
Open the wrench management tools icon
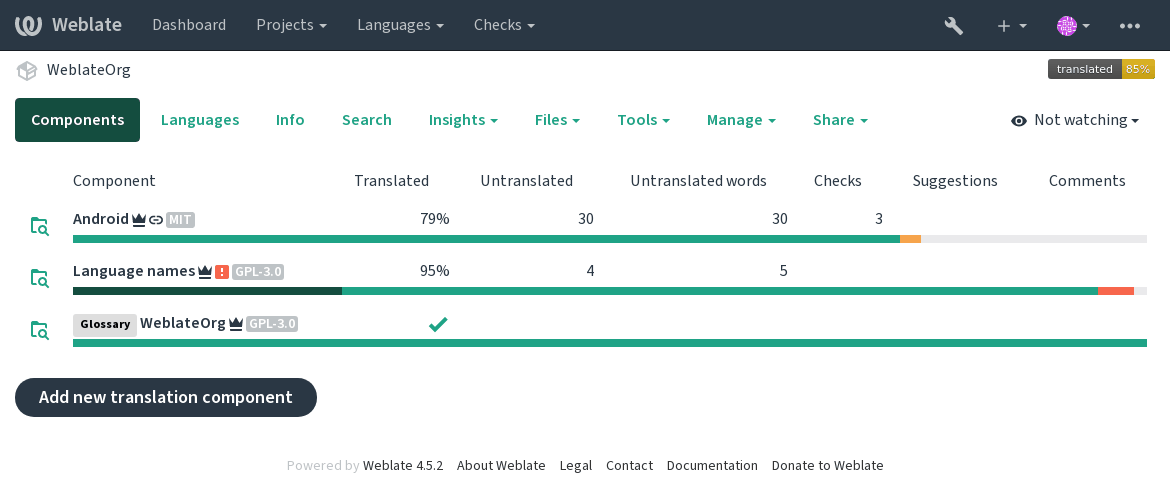954,25
